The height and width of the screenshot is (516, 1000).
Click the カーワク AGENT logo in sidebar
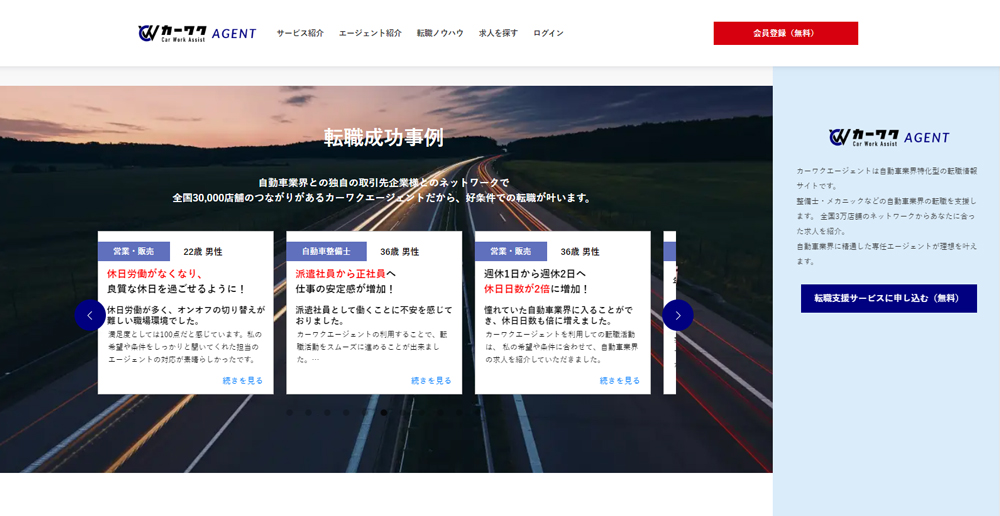pyautogui.click(x=888, y=137)
